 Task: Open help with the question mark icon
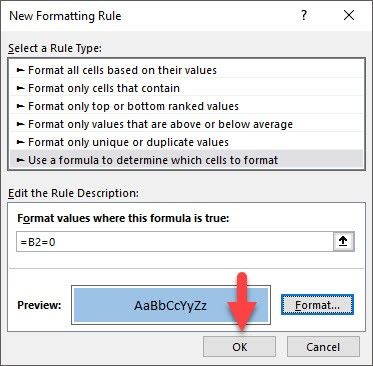click(x=304, y=15)
